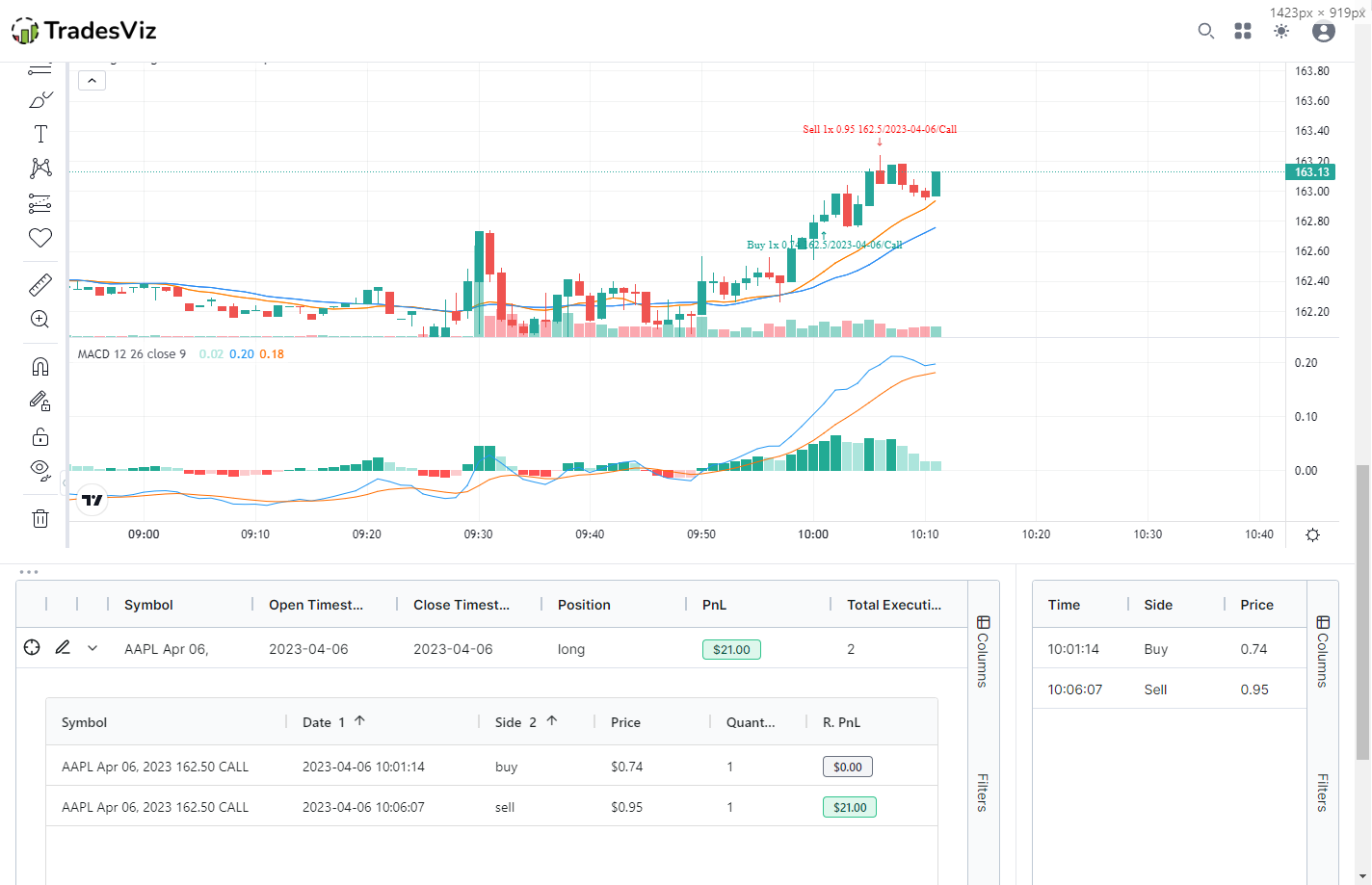Click Side column header in right panel
This screenshot has width=1372, height=885.
pos(1158,605)
